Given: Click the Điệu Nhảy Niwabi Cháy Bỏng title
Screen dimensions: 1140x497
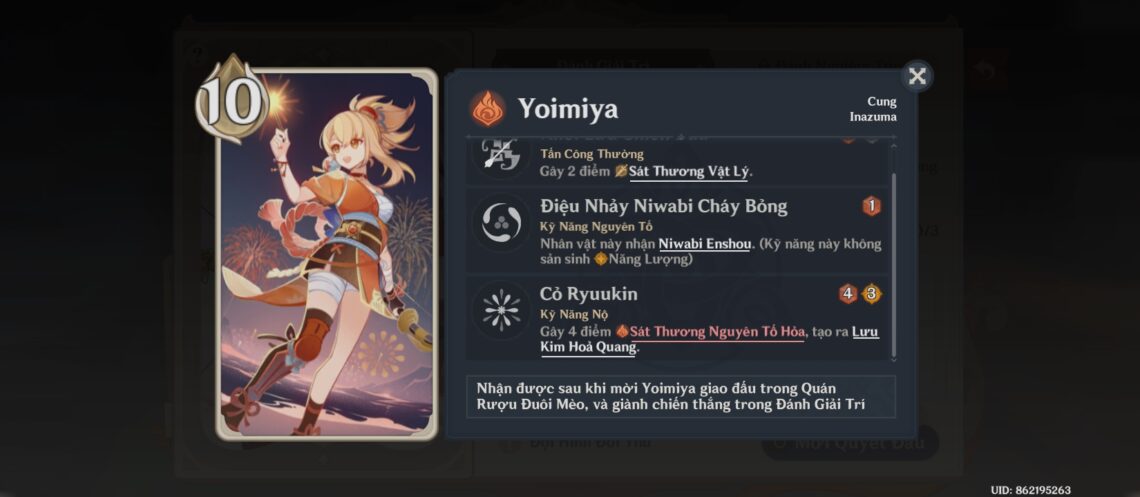Looking at the screenshot, I should (664, 206).
